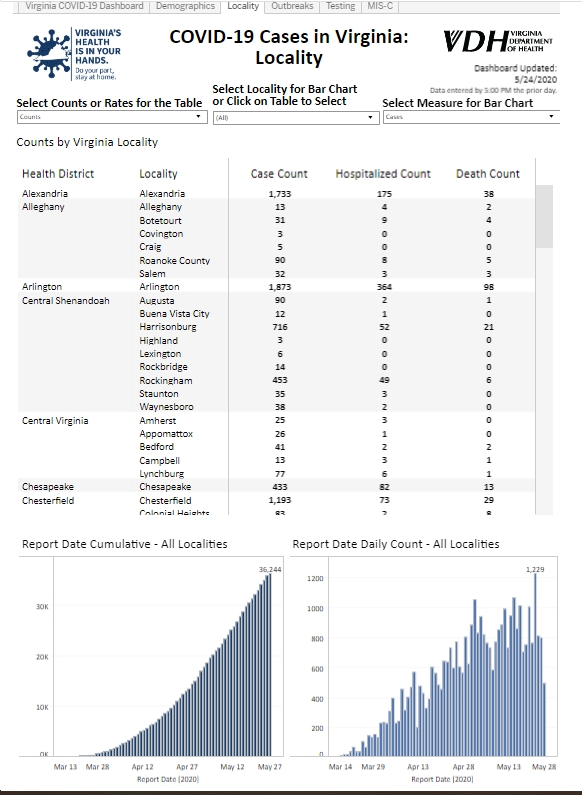Open the Select Measure for Bar Chart dropdown
The width and height of the screenshot is (582, 795).
click(x=471, y=117)
